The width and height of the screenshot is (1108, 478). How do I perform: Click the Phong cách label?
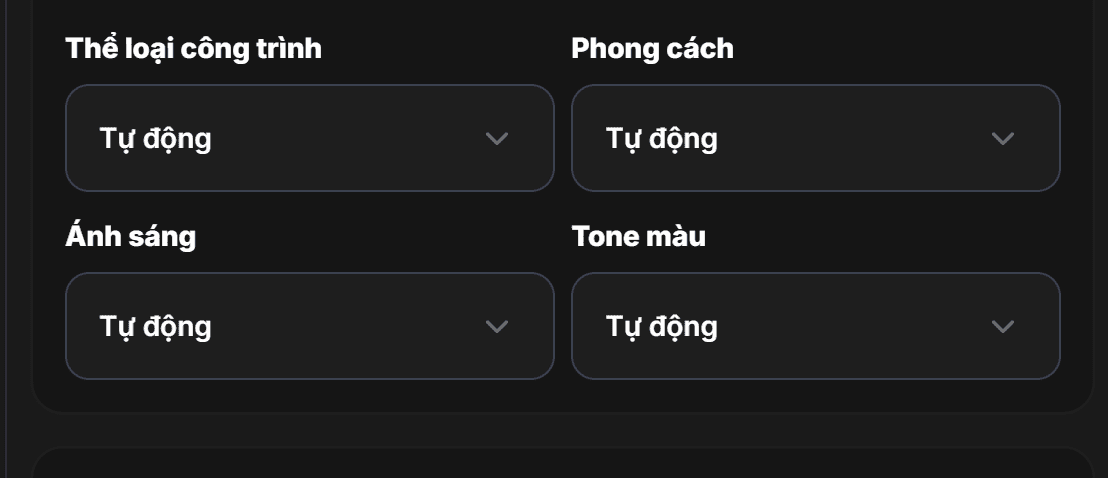(x=652, y=48)
